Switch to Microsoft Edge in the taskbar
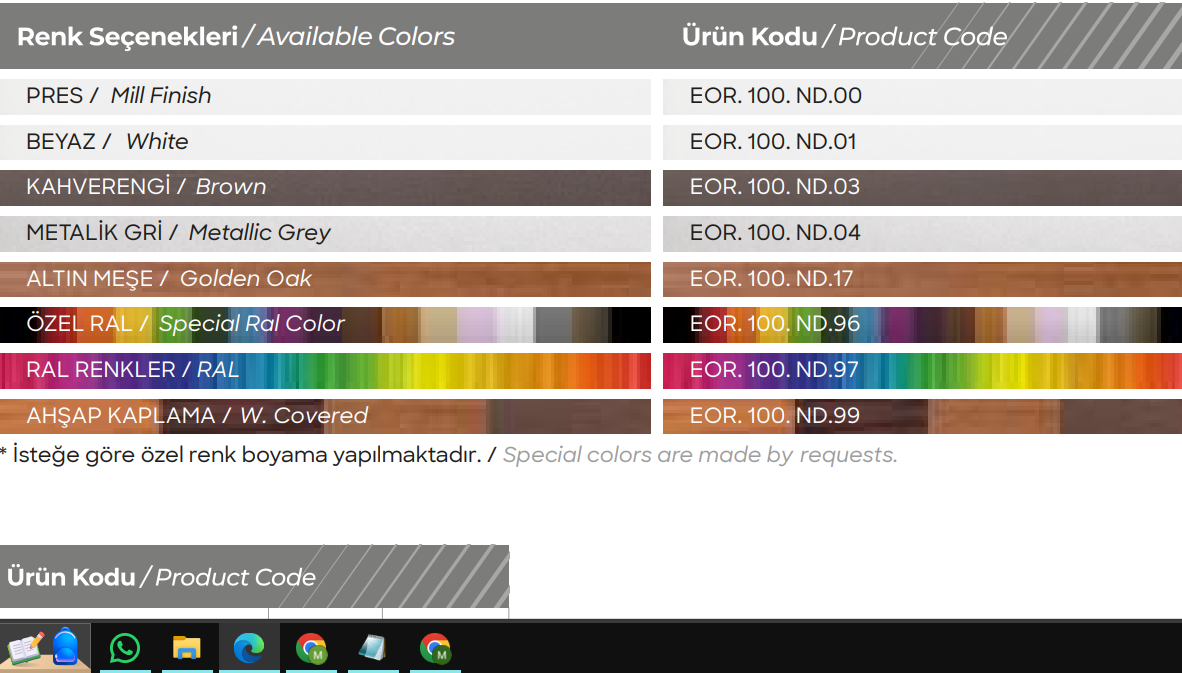 (x=249, y=648)
